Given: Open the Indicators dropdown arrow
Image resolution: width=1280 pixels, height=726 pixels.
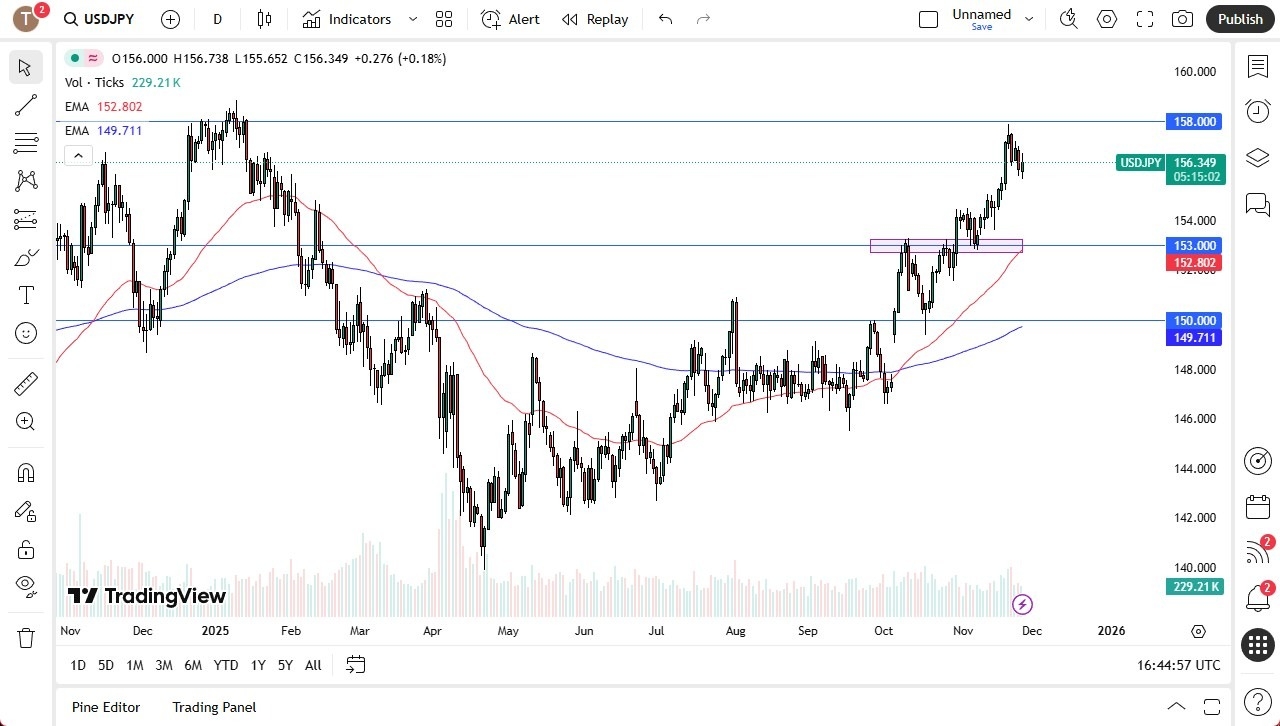Looking at the screenshot, I should tap(411, 18).
